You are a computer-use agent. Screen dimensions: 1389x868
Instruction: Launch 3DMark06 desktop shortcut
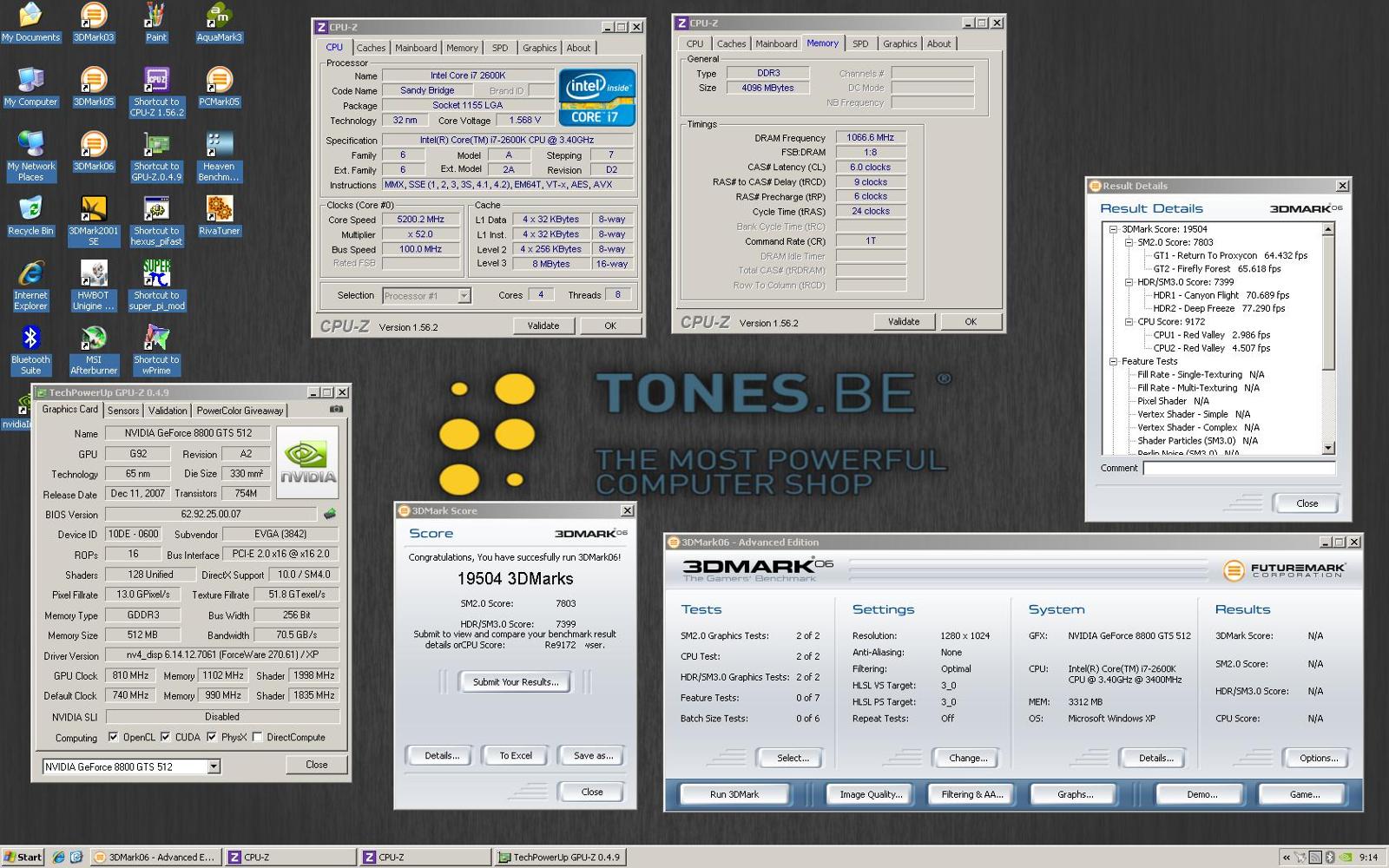93,150
